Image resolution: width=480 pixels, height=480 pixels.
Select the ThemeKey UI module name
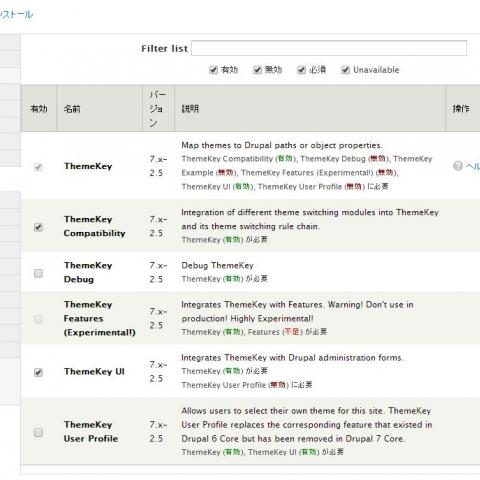point(94,371)
